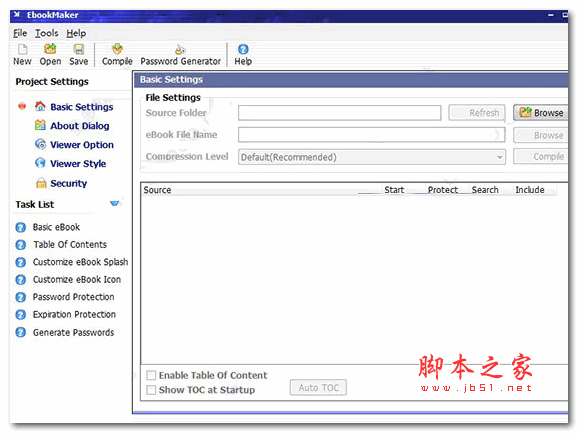Open the Basic eBook task

[56, 227]
